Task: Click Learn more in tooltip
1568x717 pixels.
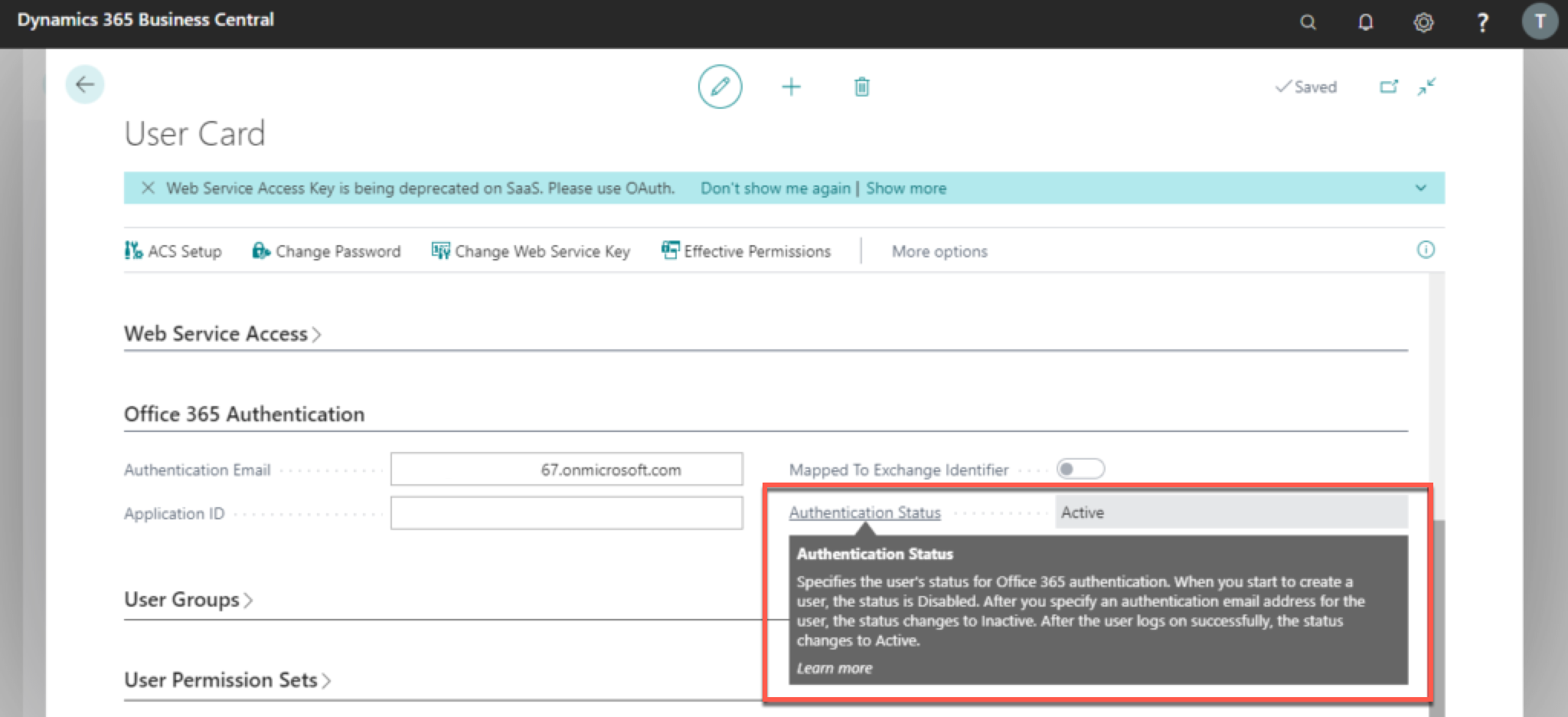Action: click(835, 668)
